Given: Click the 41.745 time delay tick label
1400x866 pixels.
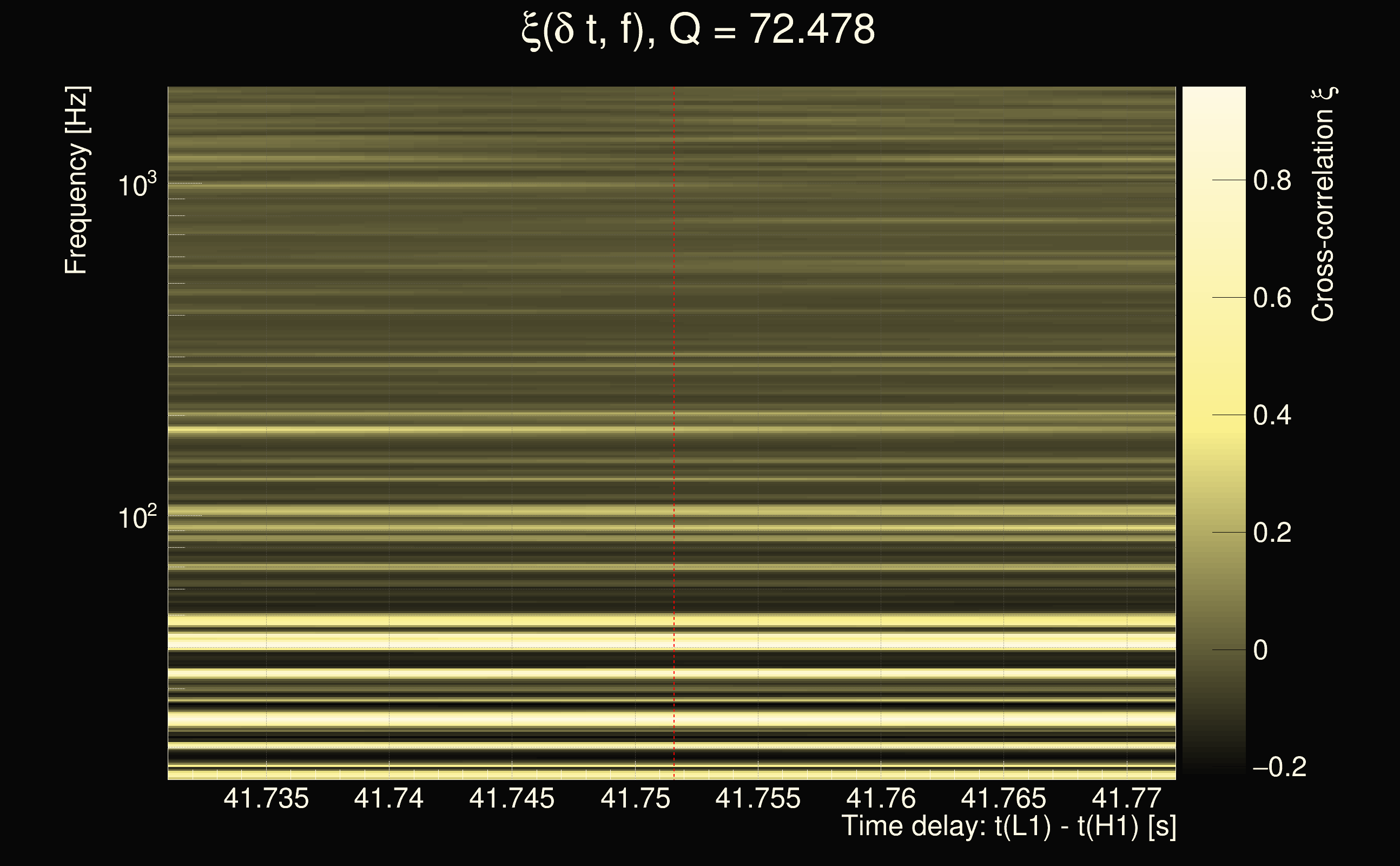Looking at the screenshot, I should (512, 798).
